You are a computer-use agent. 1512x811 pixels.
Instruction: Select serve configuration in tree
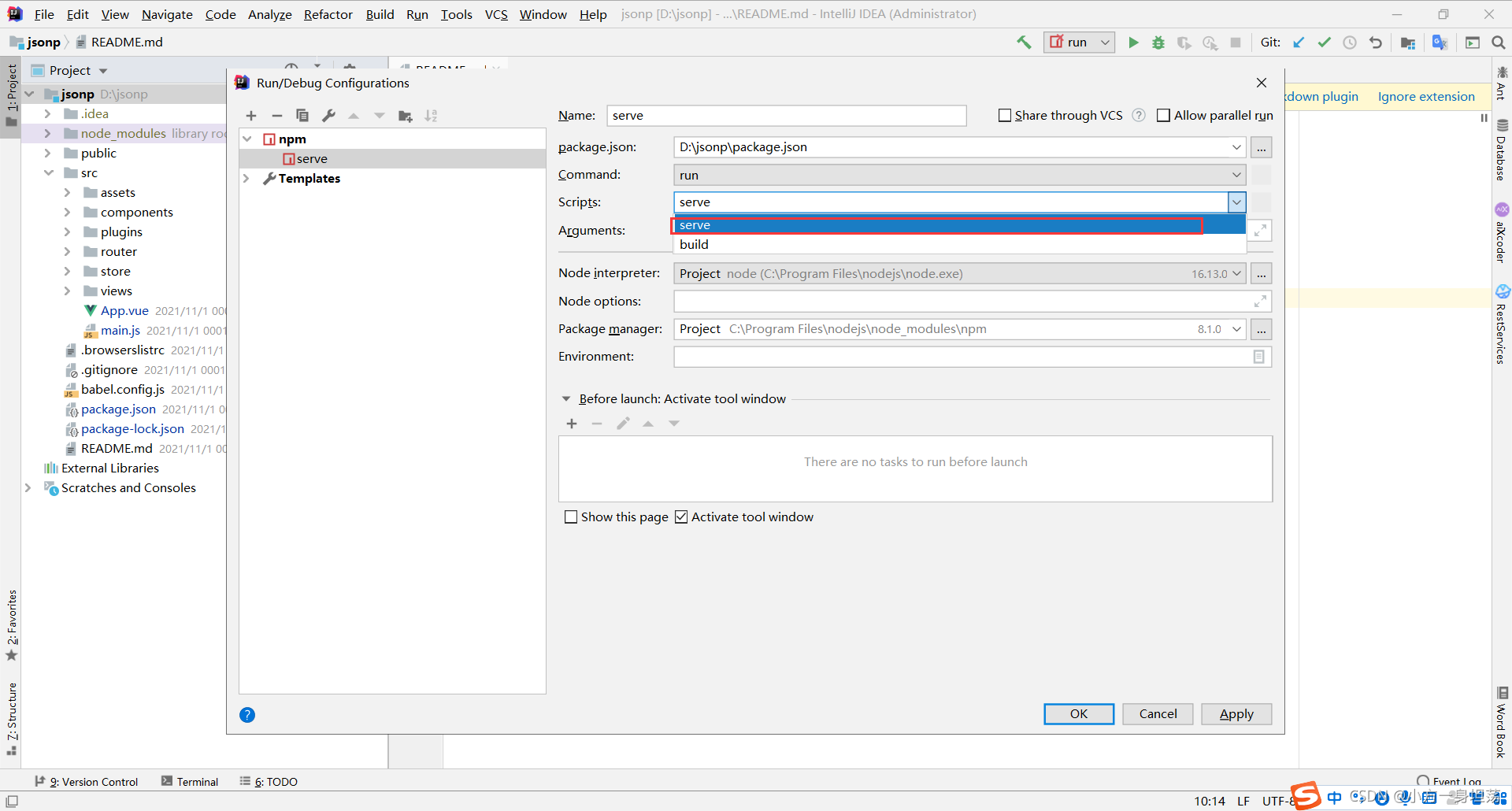(x=392, y=159)
